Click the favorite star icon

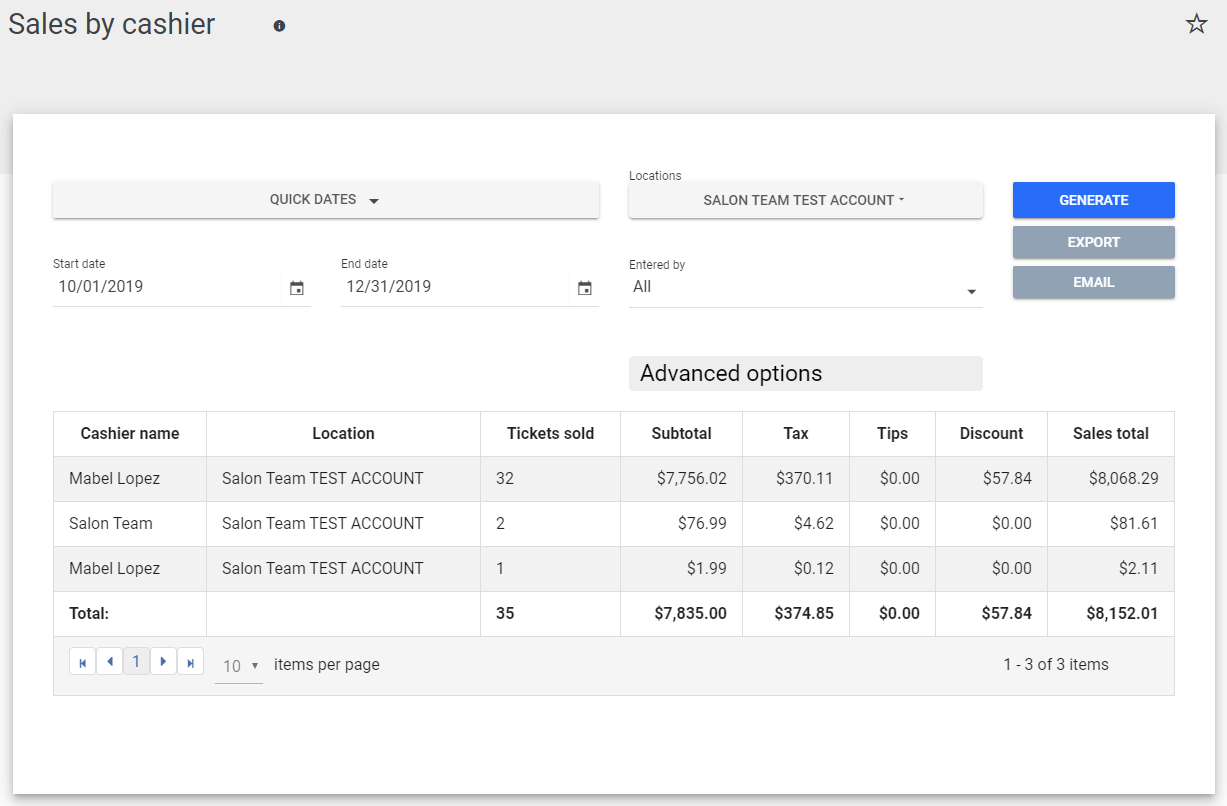[x=1196, y=25]
